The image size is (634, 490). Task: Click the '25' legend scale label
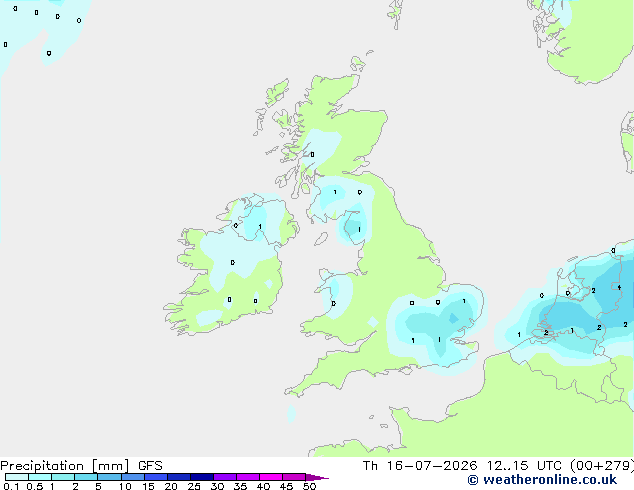[194, 486]
